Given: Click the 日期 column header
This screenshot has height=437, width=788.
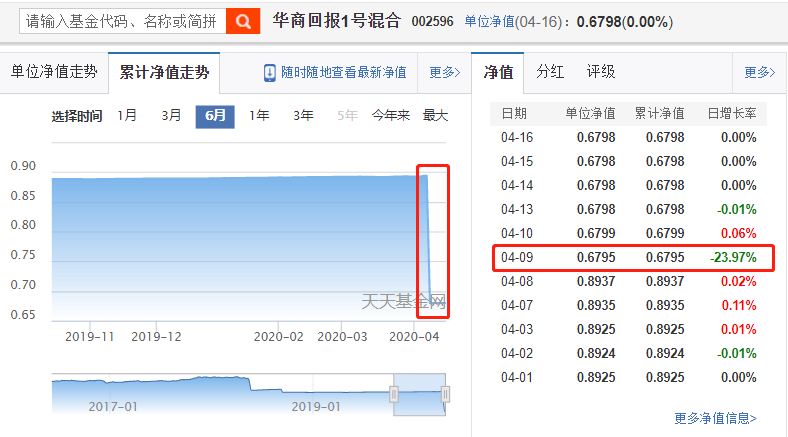Looking at the screenshot, I should point(514,114).
